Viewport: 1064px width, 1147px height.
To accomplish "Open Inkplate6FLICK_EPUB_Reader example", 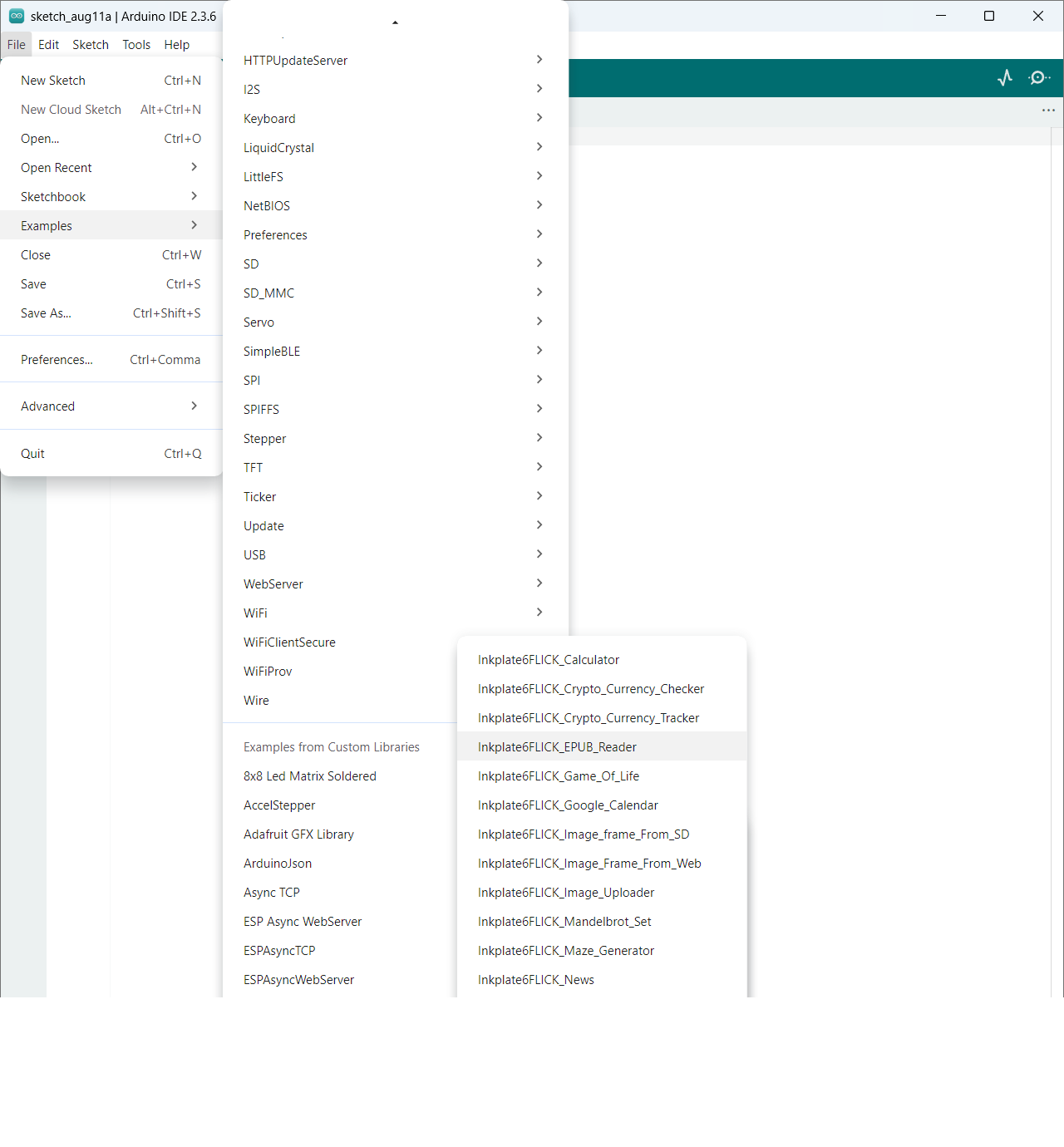I will coord(557,747).
